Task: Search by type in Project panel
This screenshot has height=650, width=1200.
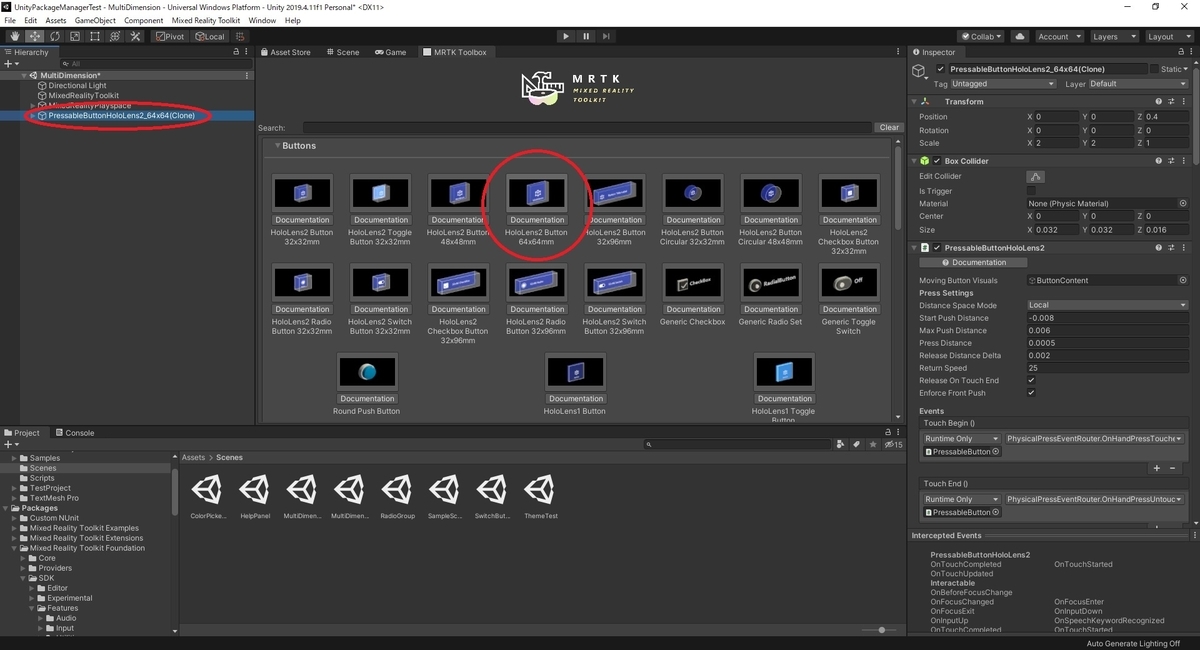Action: coord(840,444)
